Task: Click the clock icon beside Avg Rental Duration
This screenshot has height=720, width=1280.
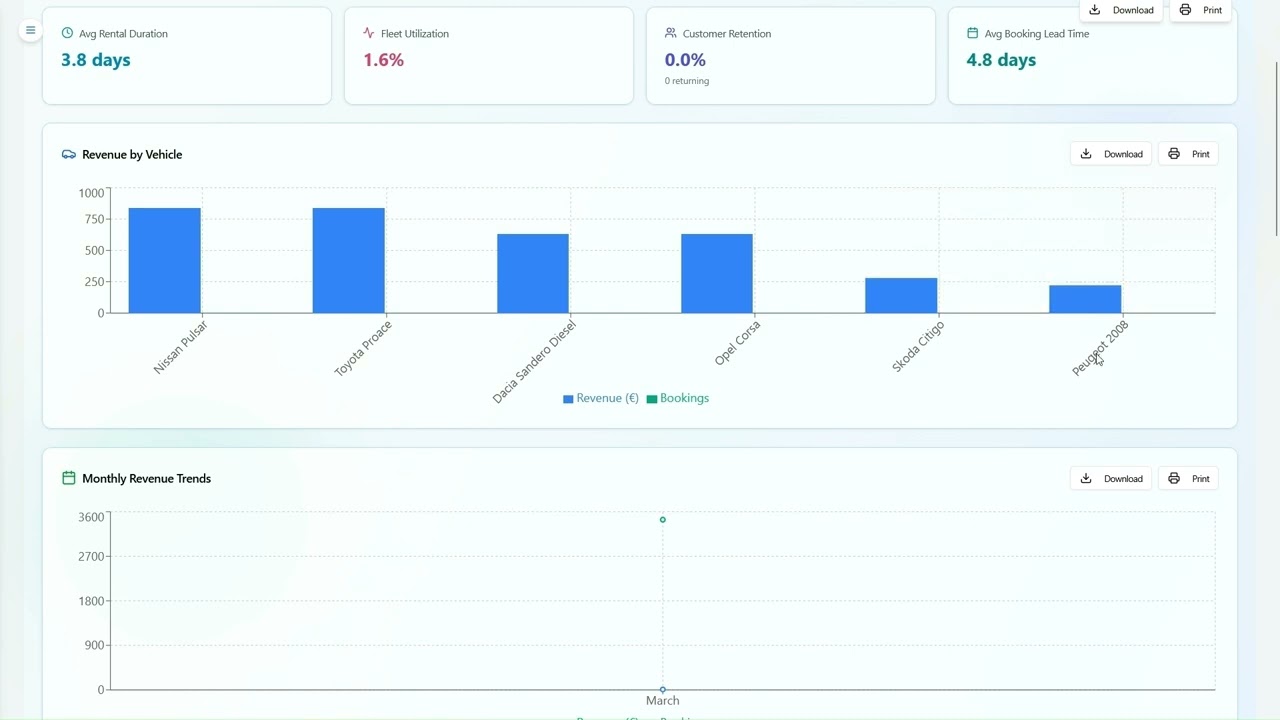Action: (x=67, y=33)
